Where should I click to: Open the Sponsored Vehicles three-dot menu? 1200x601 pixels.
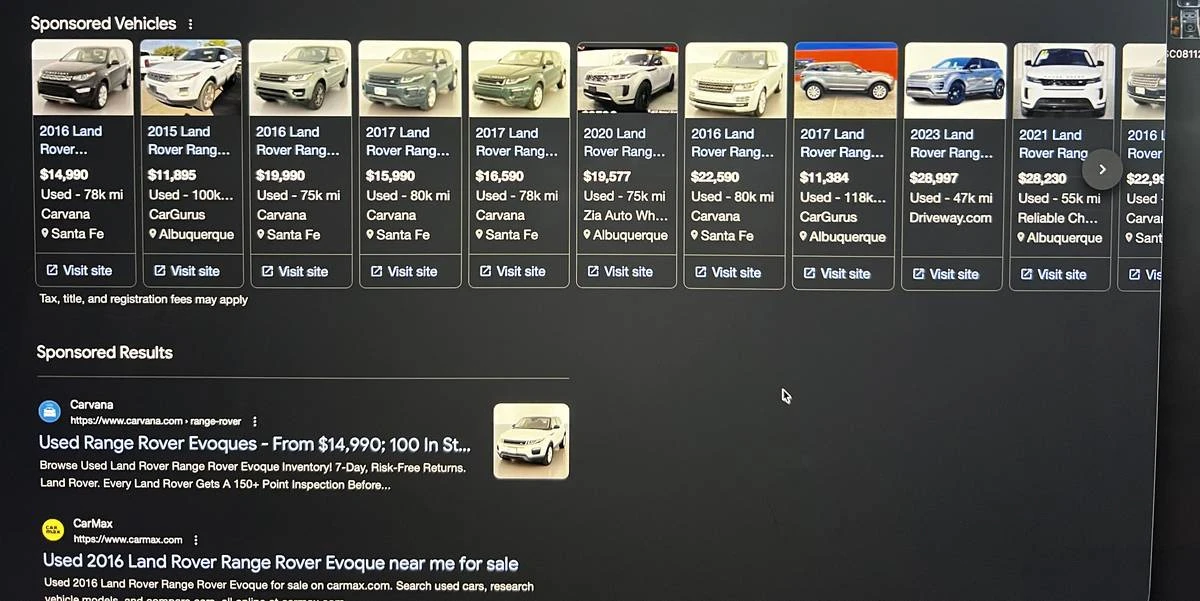point(191,24)
